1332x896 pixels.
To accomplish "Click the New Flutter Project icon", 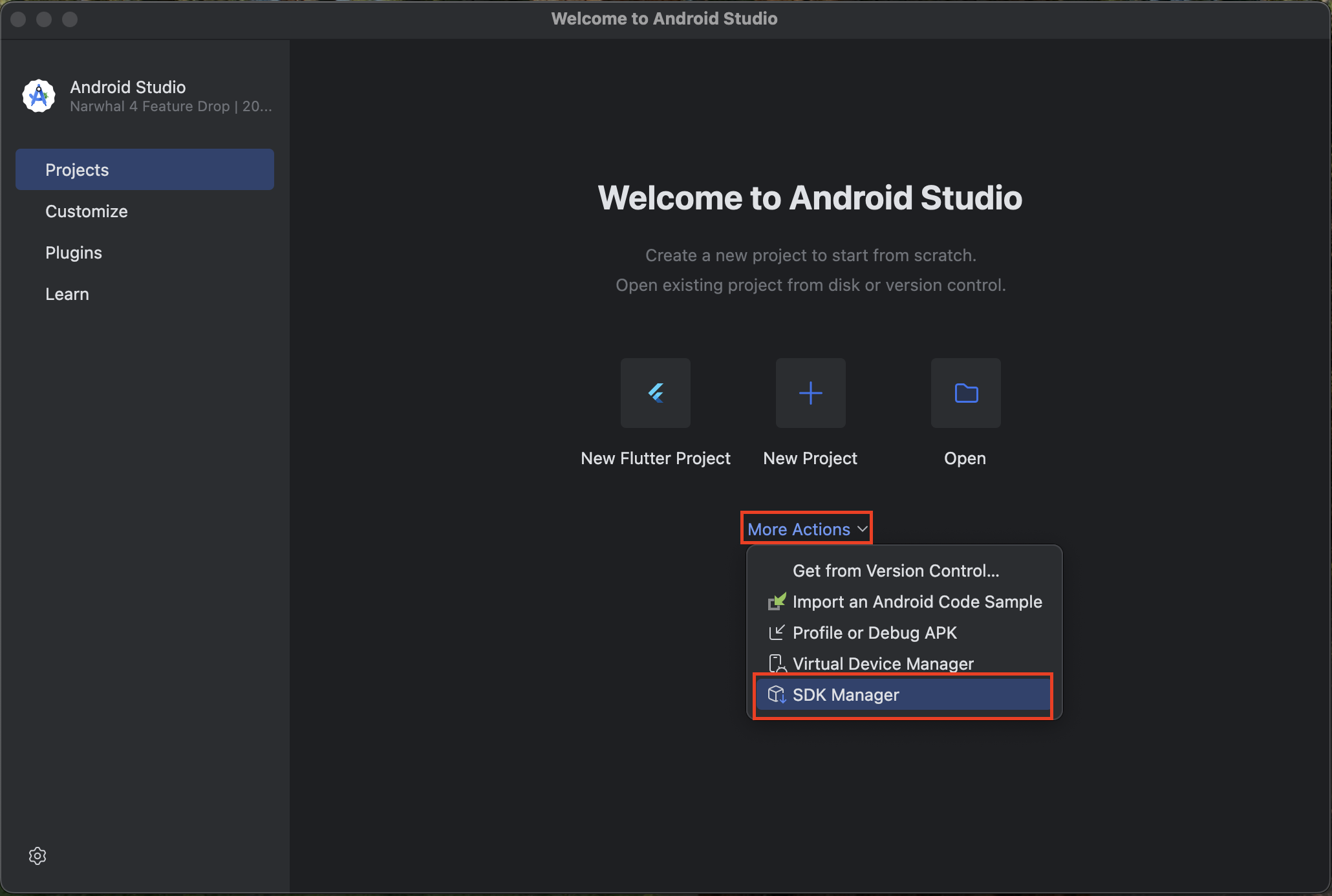I will [x=655, y=393].
